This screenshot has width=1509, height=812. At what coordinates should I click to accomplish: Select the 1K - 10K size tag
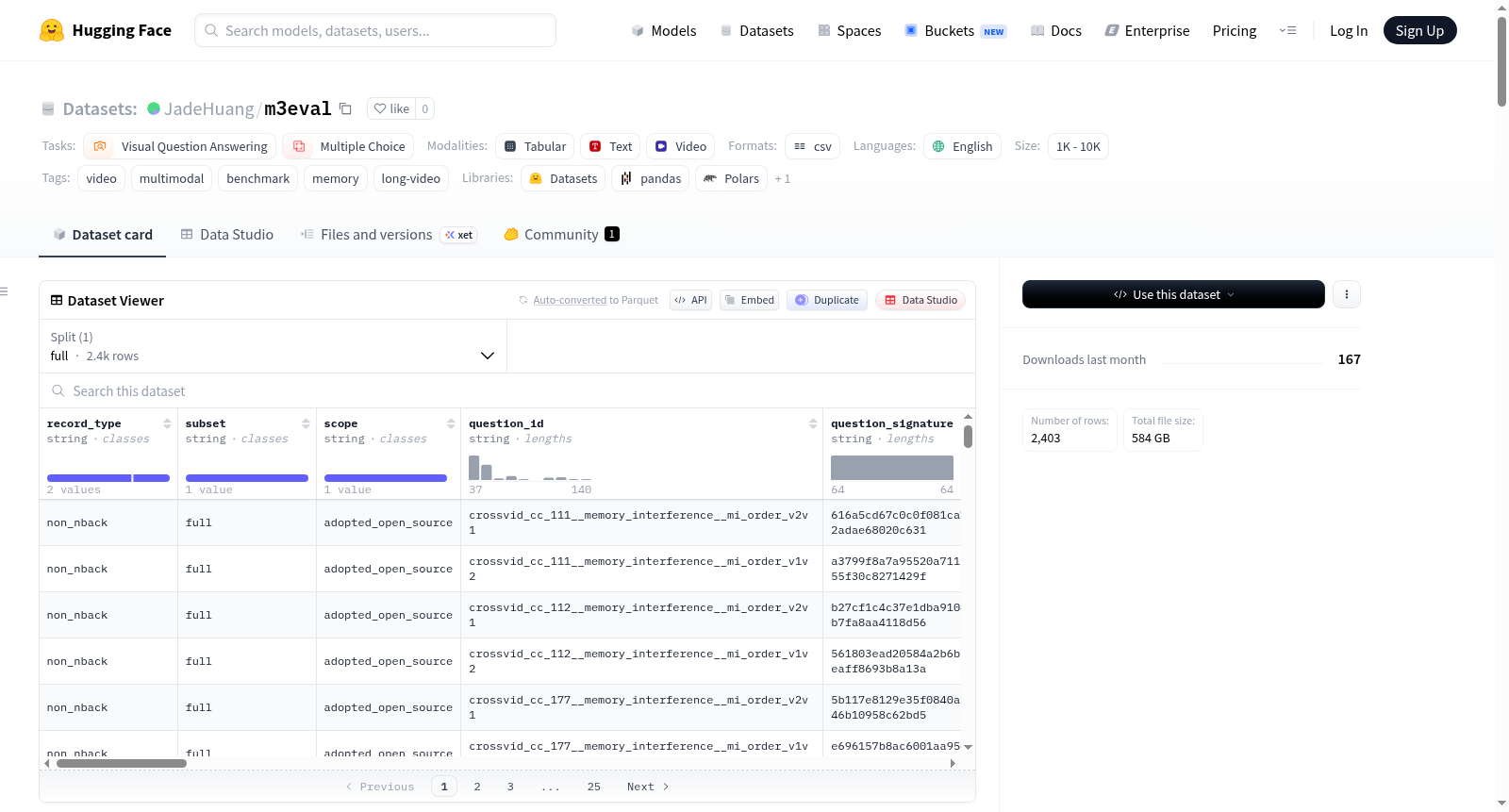coord(1078,146)
